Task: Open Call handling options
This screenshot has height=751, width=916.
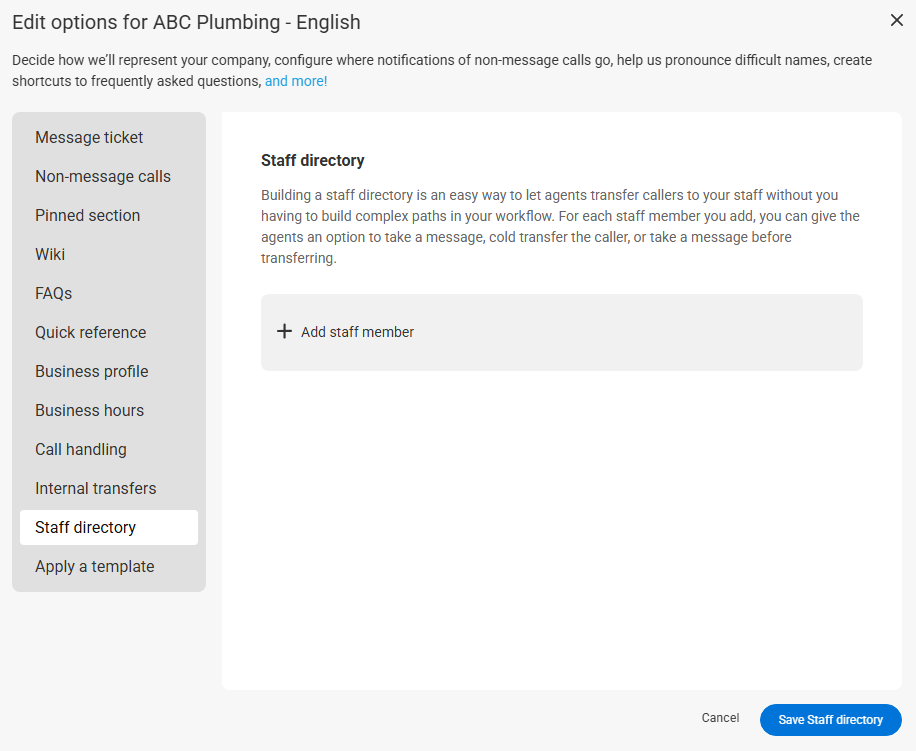Action: coord(81,450)
